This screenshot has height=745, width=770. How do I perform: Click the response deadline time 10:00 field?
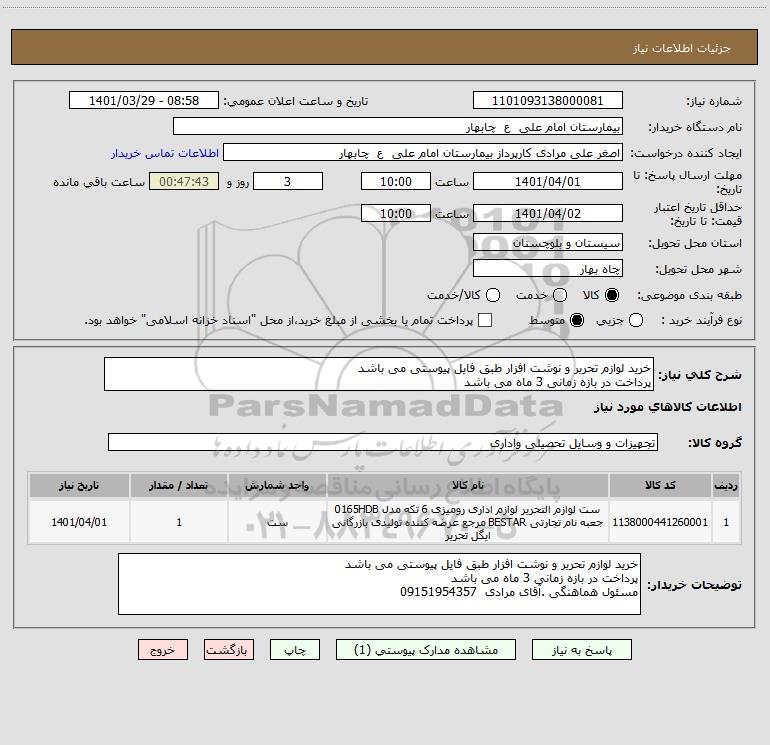point(396,181)
